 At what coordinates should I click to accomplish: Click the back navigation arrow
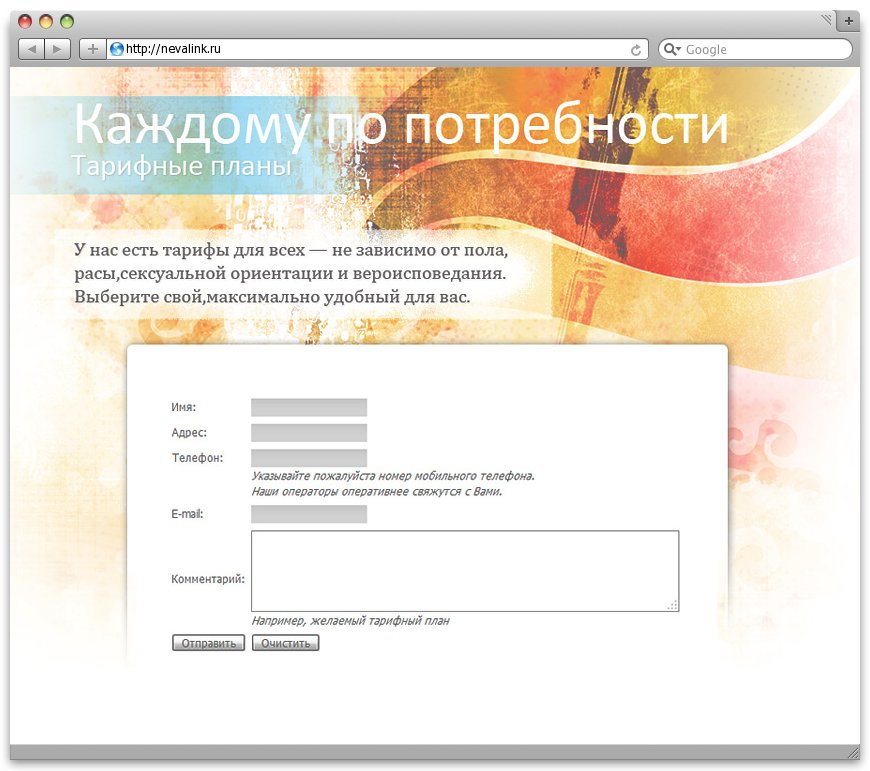pyautogui.click(x=31, y=47)
